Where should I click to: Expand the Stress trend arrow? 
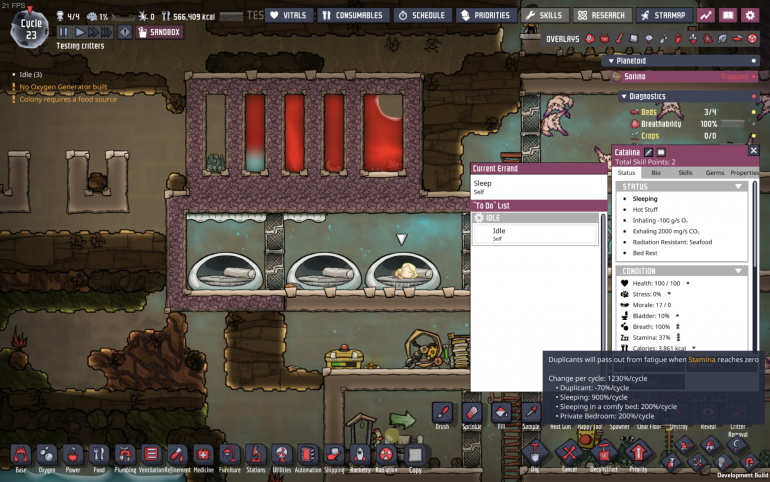click(669, 294)
